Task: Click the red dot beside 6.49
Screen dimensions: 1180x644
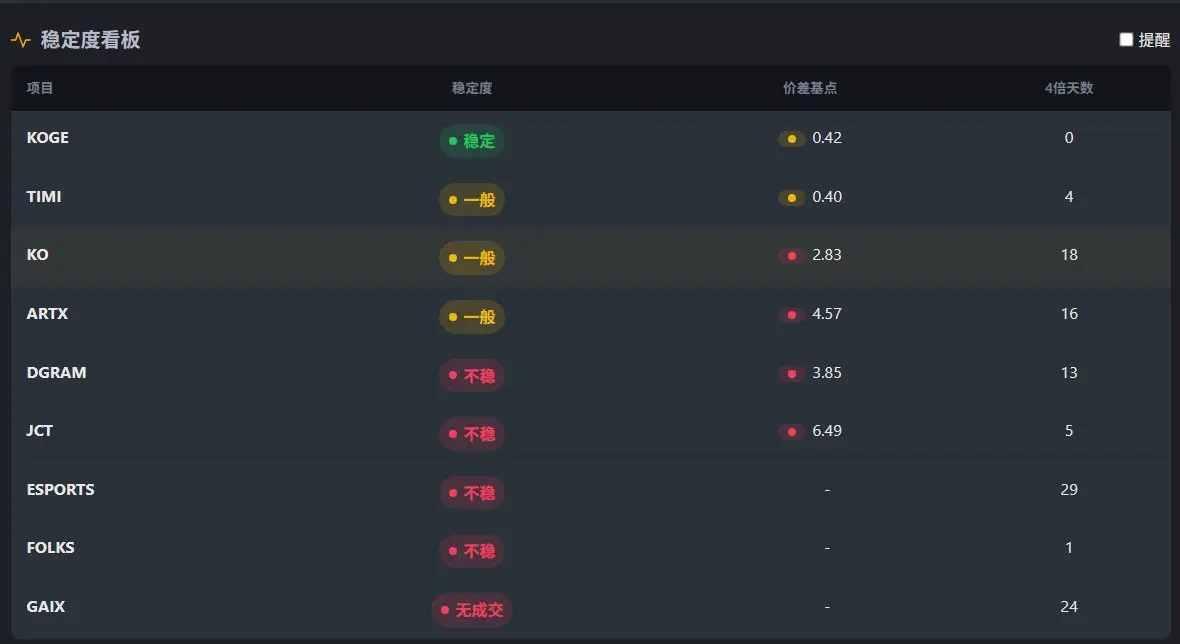Action: point(792,432)
